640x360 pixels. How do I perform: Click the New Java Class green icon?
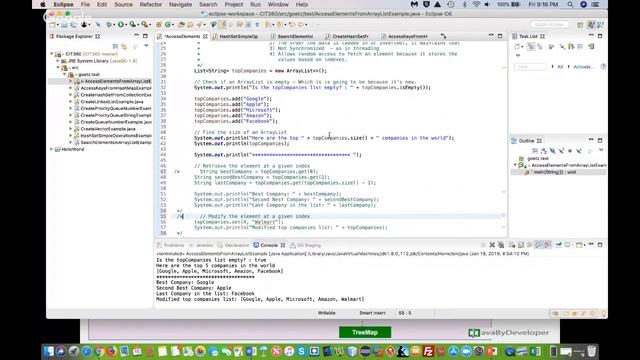pos(168,24)
